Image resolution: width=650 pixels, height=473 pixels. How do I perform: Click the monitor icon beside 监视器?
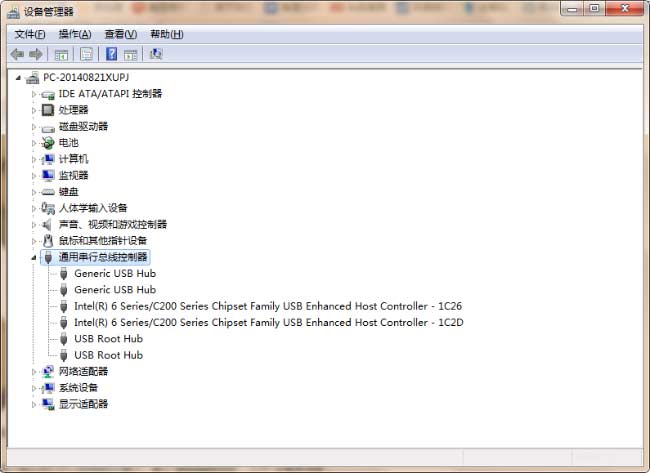(x=48, y=176)
